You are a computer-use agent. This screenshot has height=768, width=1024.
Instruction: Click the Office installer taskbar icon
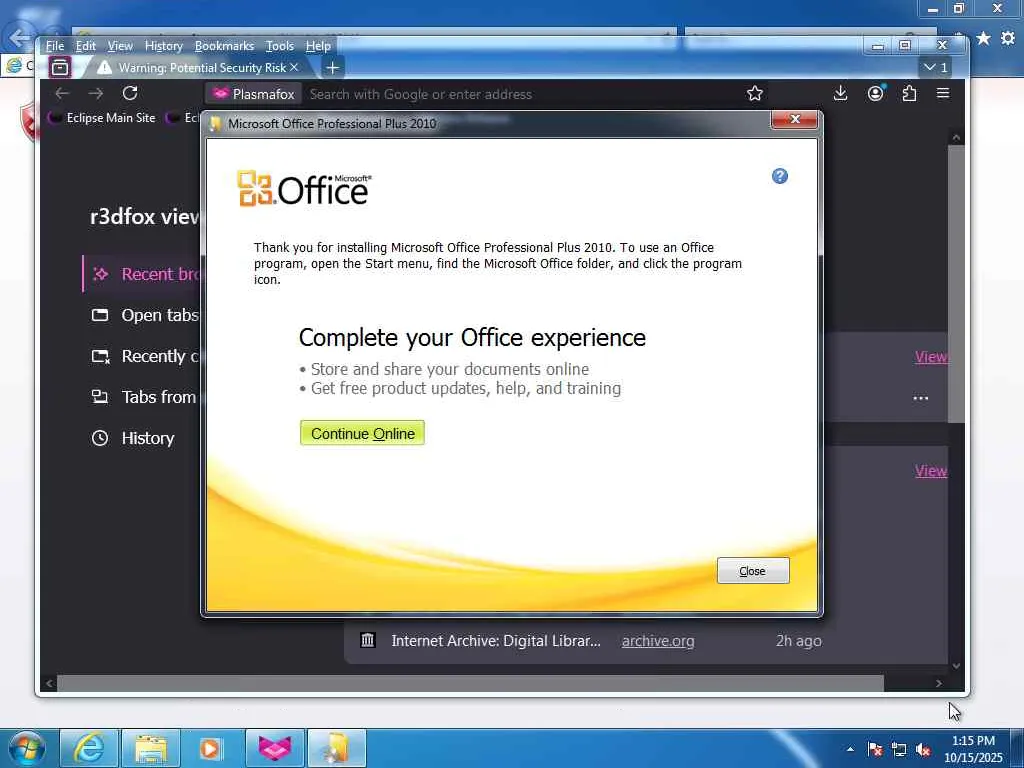pos(336,748)
